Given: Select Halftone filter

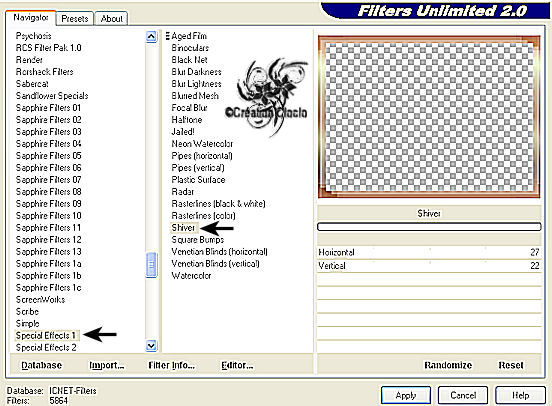Looking at the screenshot, I should (x=187, y=120).
